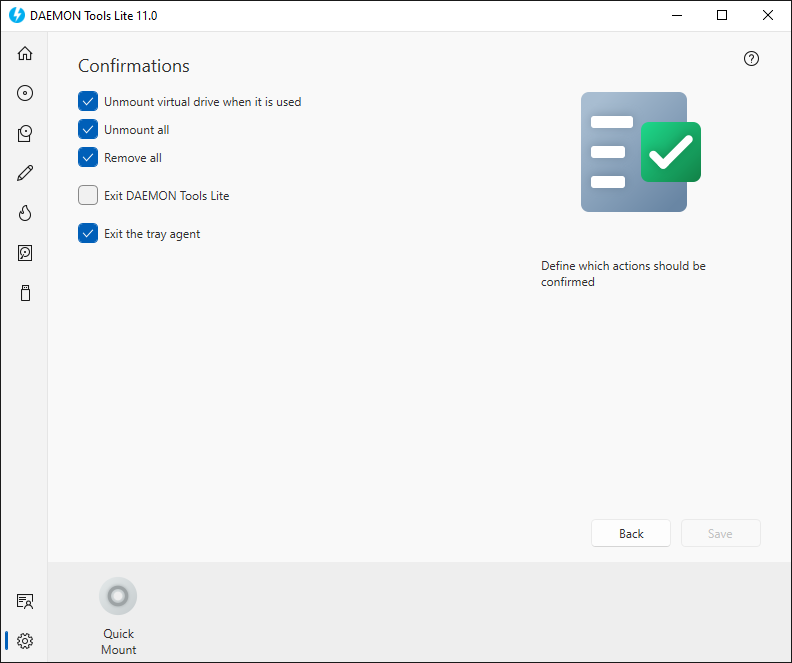Uncheck the Unmount all checkbox
The image size is (792, 663).
tap(88, 129)
